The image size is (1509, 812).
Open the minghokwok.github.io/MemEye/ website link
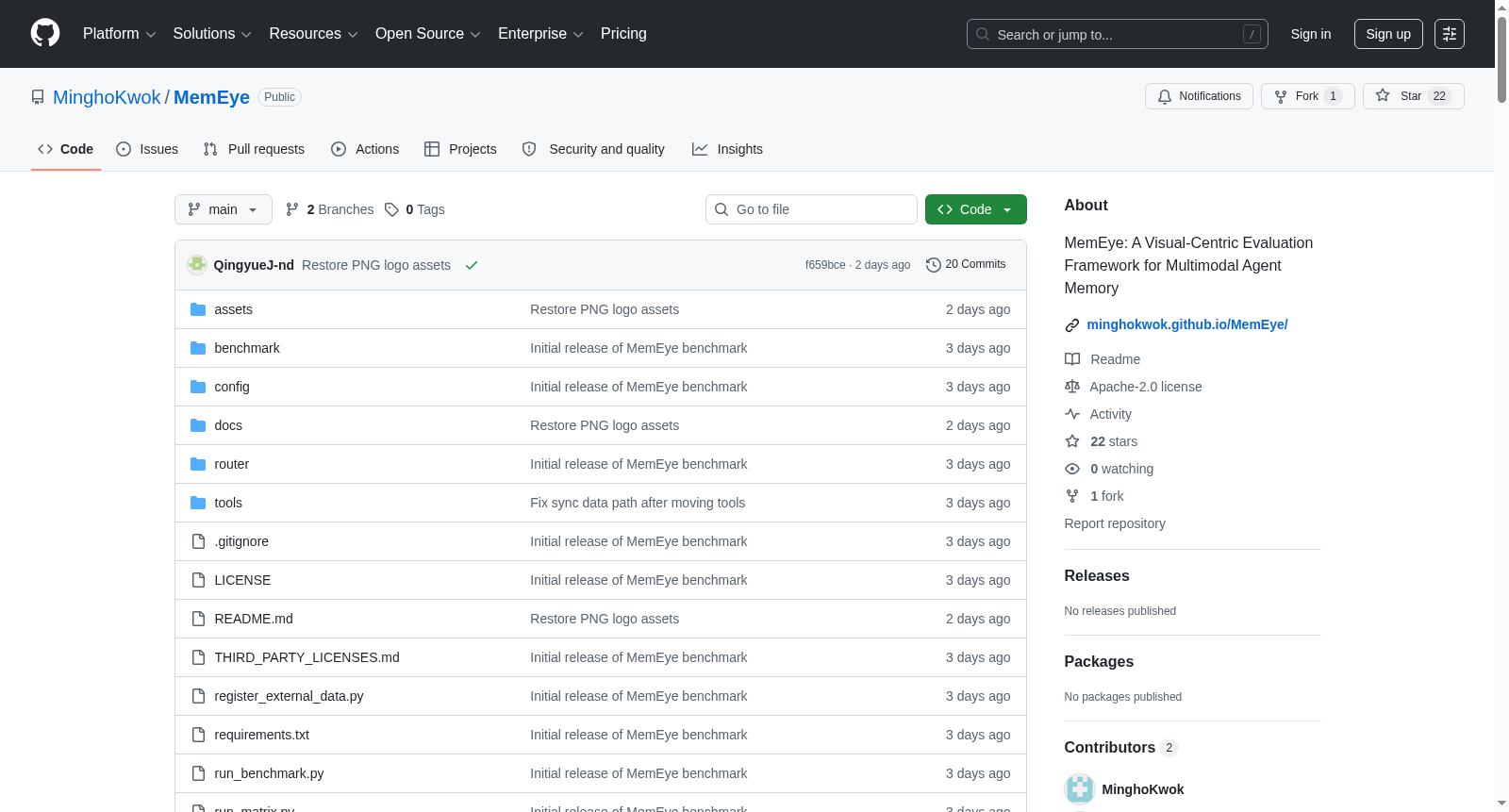[x=1187, y=324]
